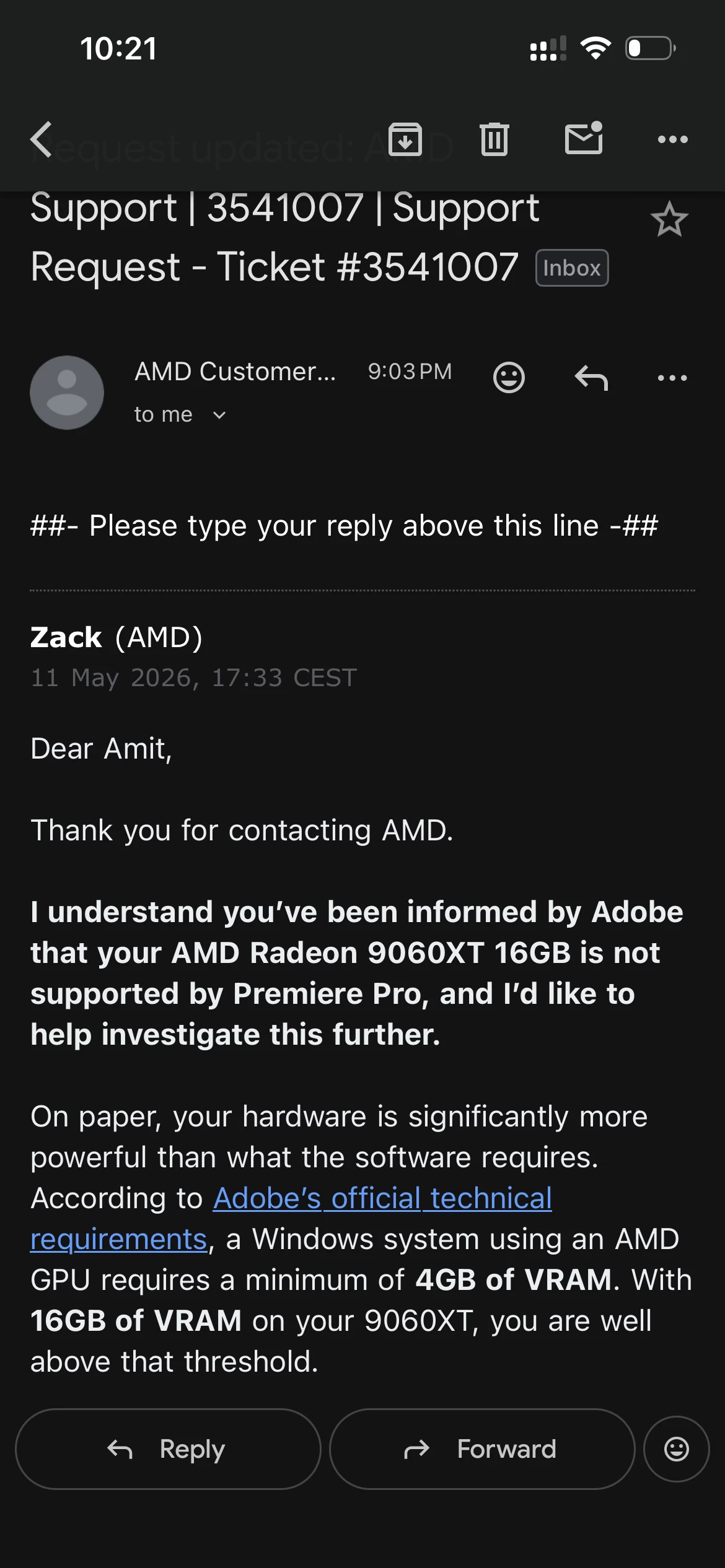
Task: Open the top bar more options menu
Action: click(x=673, y=139)
